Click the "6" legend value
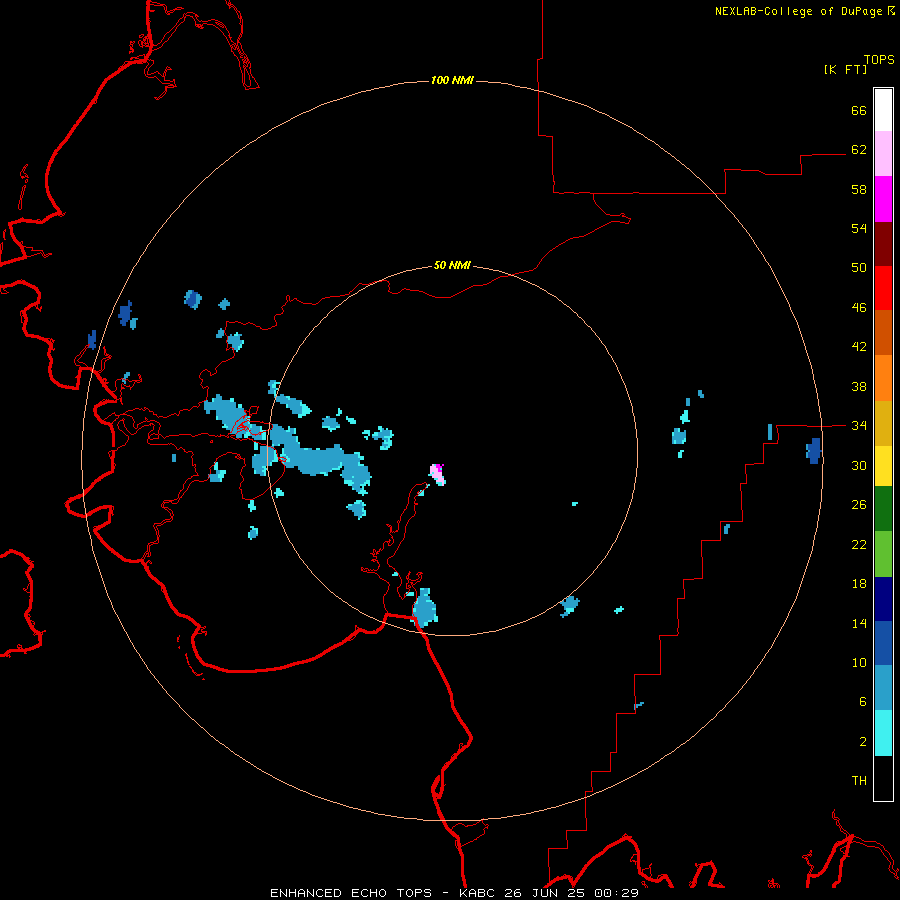The width and height of the screenshot is (900, 900). [x=863, y=702]
